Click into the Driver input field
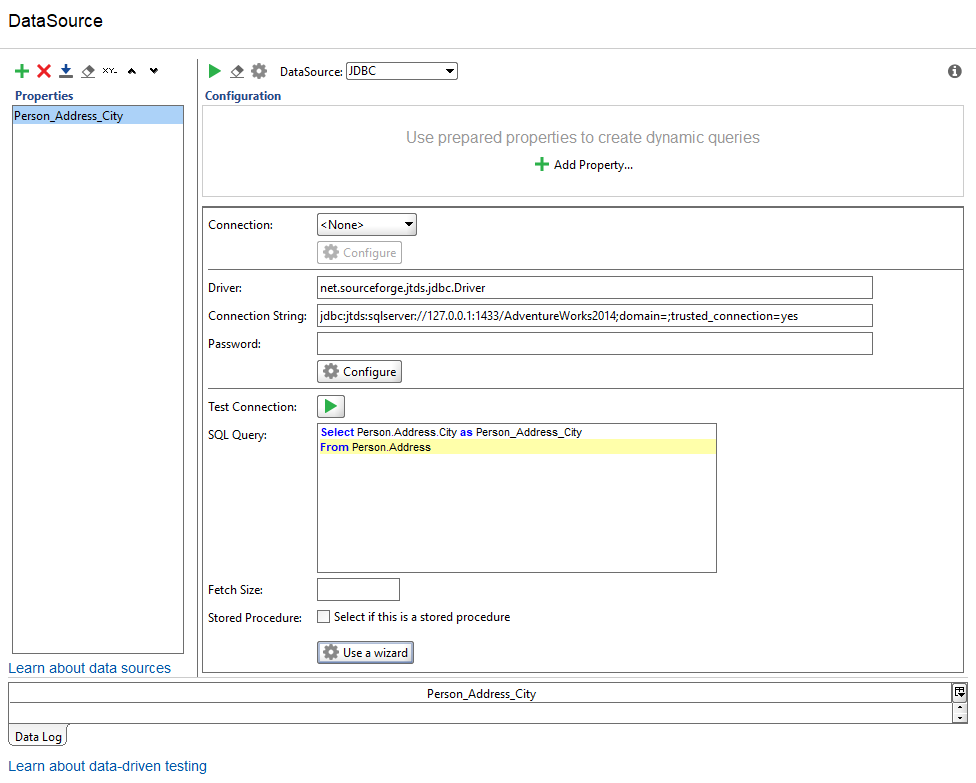Viewport: 976px width, 783px height. (594, 288)
